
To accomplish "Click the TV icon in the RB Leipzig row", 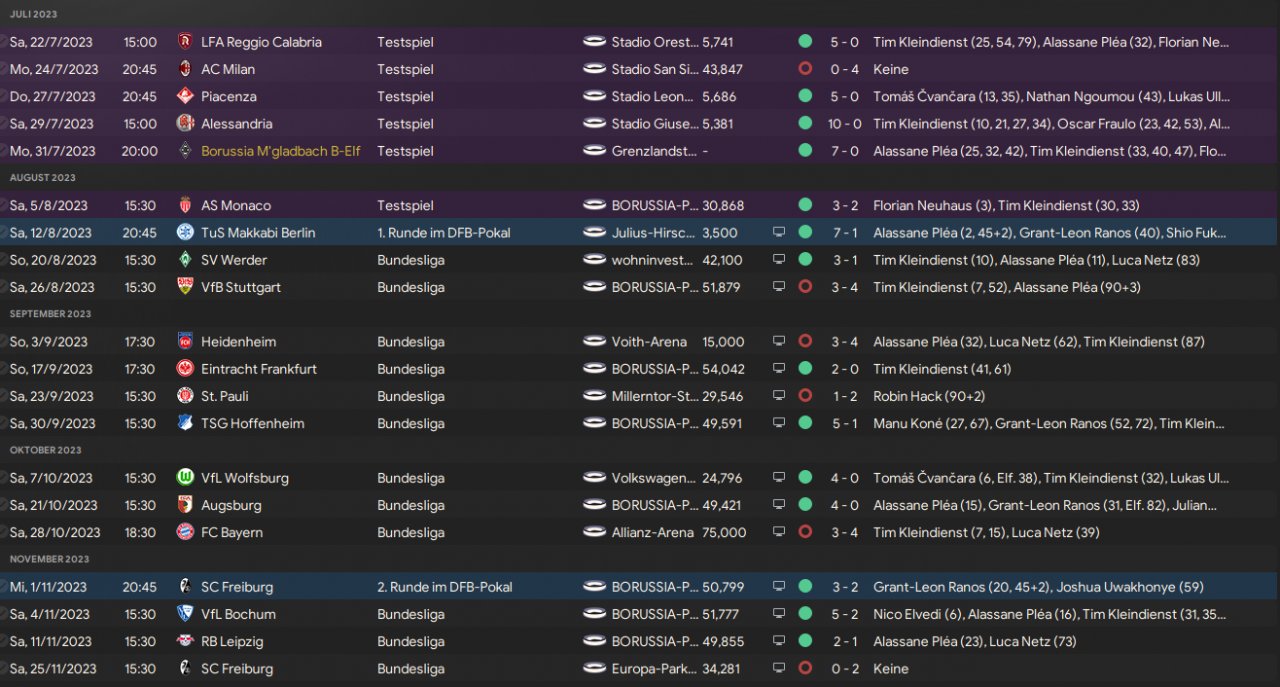I will point(779,641).
